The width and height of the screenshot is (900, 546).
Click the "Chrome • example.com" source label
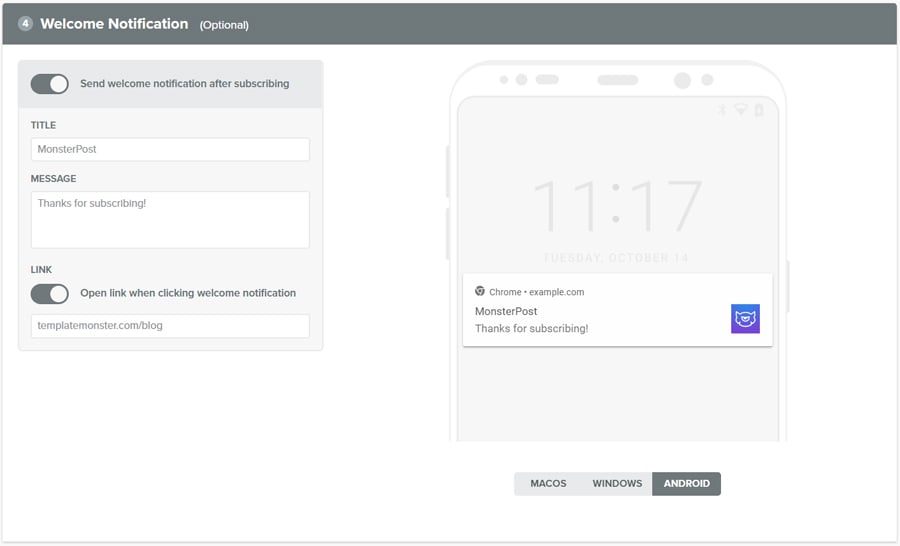[536, 292]
